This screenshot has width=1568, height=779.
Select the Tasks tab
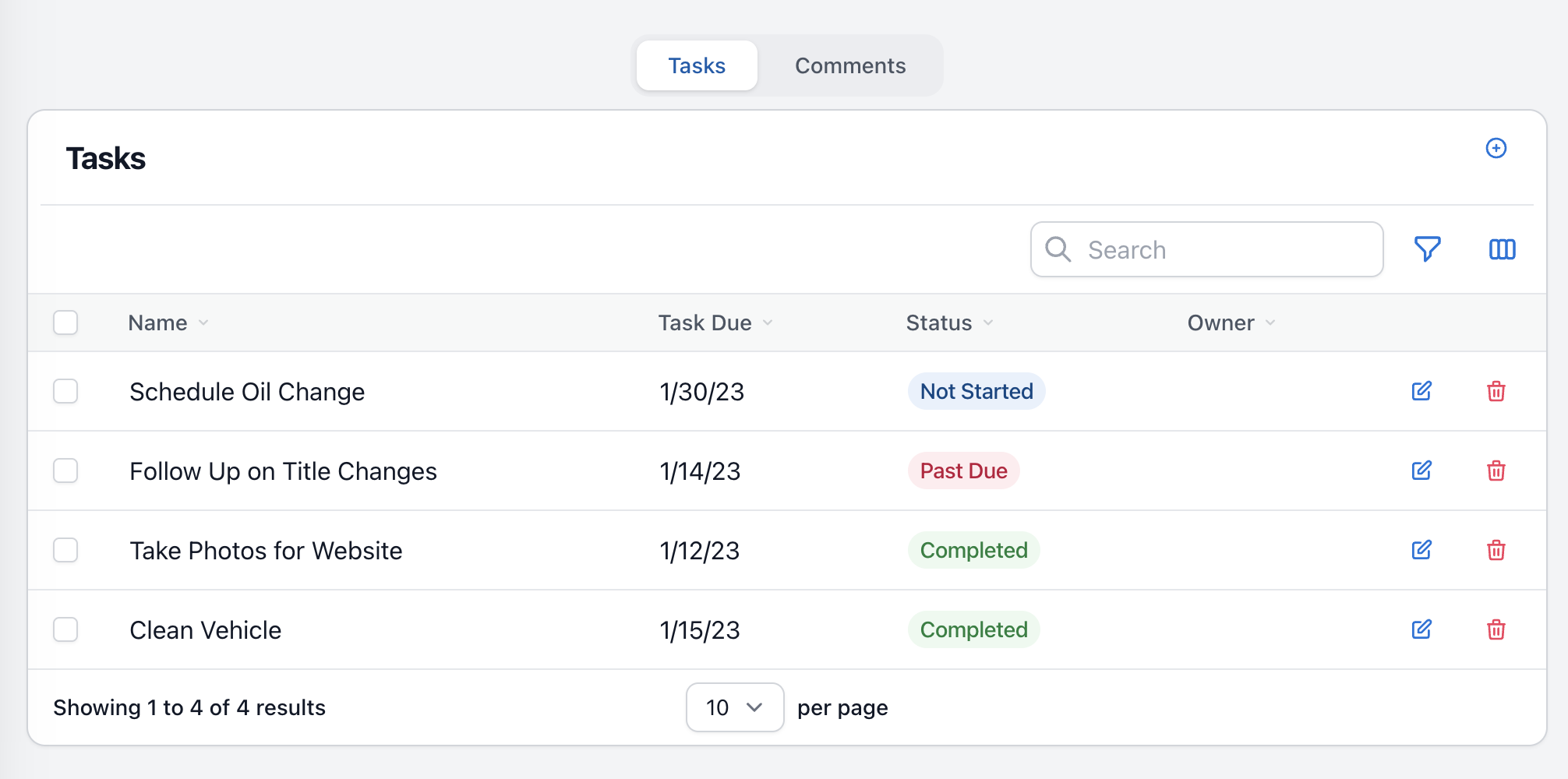(x=697, y=65)
